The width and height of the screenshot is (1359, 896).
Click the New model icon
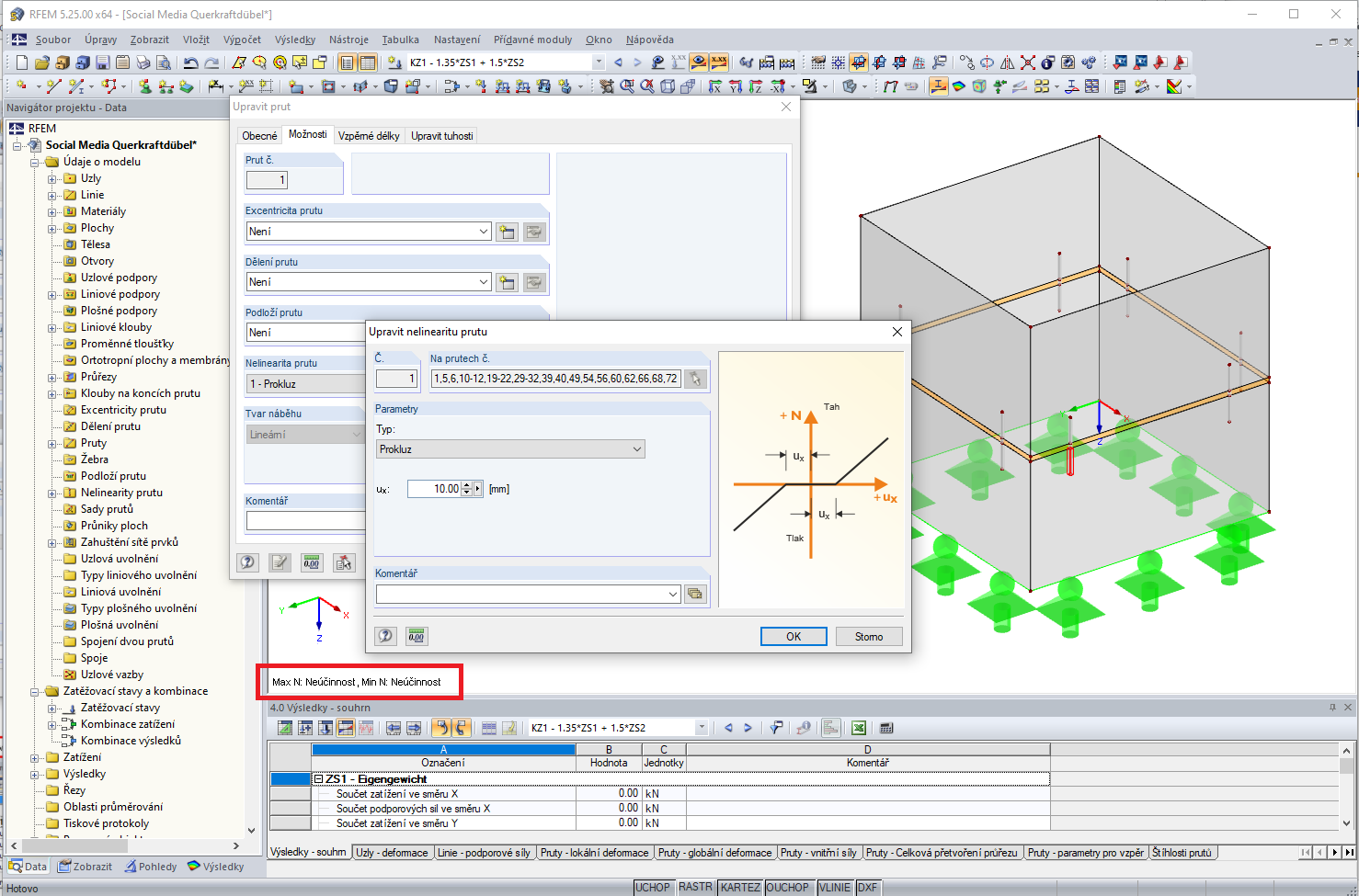point(22,62)
